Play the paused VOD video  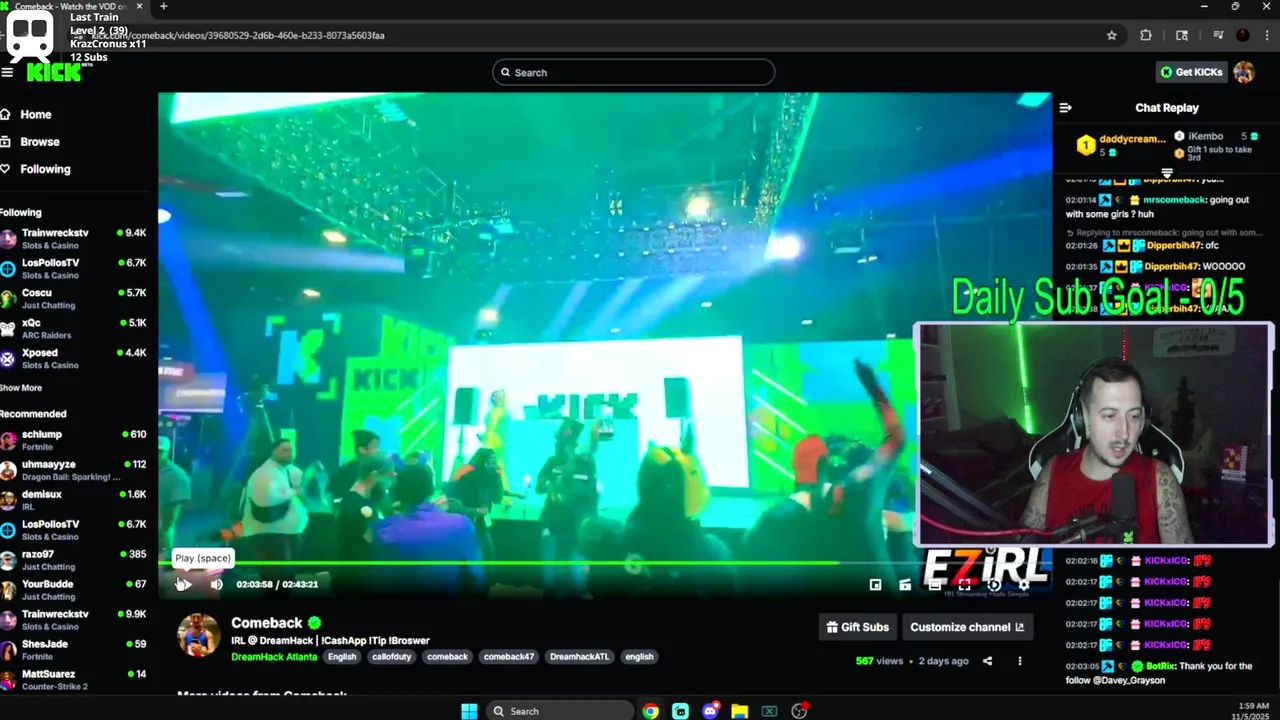183,584
